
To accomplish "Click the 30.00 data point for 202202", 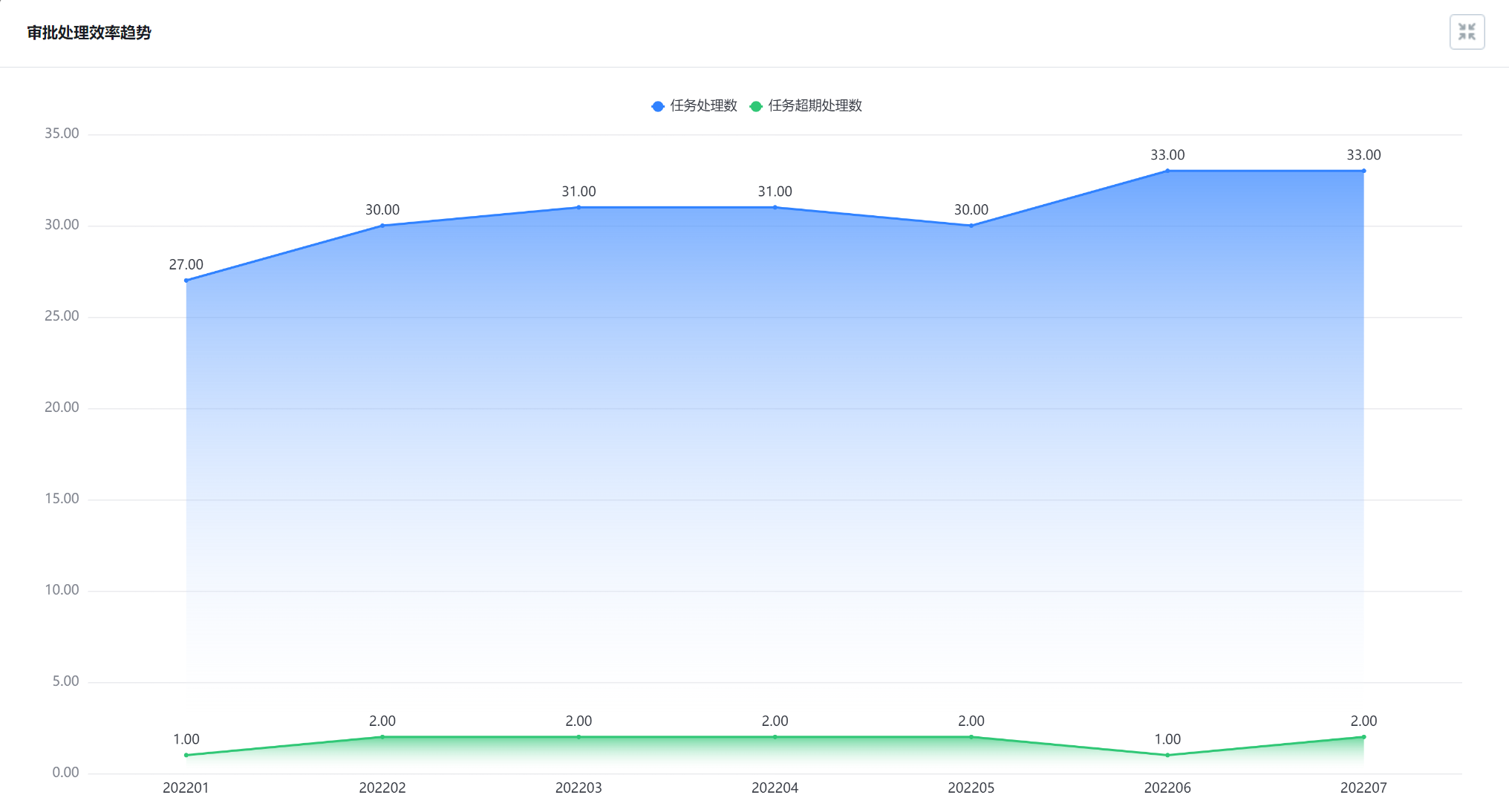I will click(382, 226).
